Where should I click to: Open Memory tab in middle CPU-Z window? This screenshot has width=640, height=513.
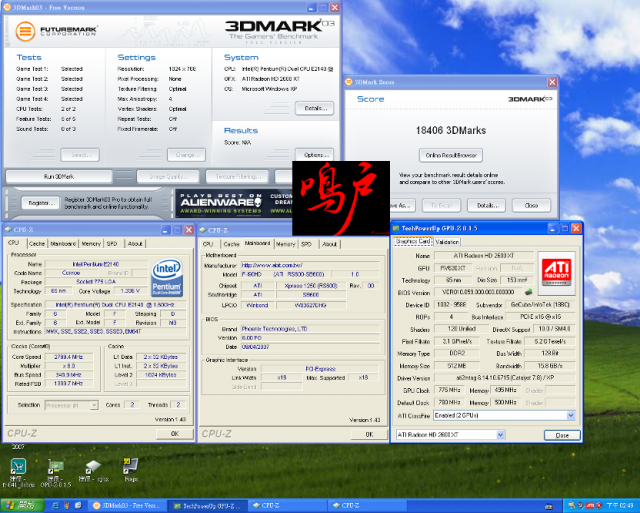tap(286, 244)
